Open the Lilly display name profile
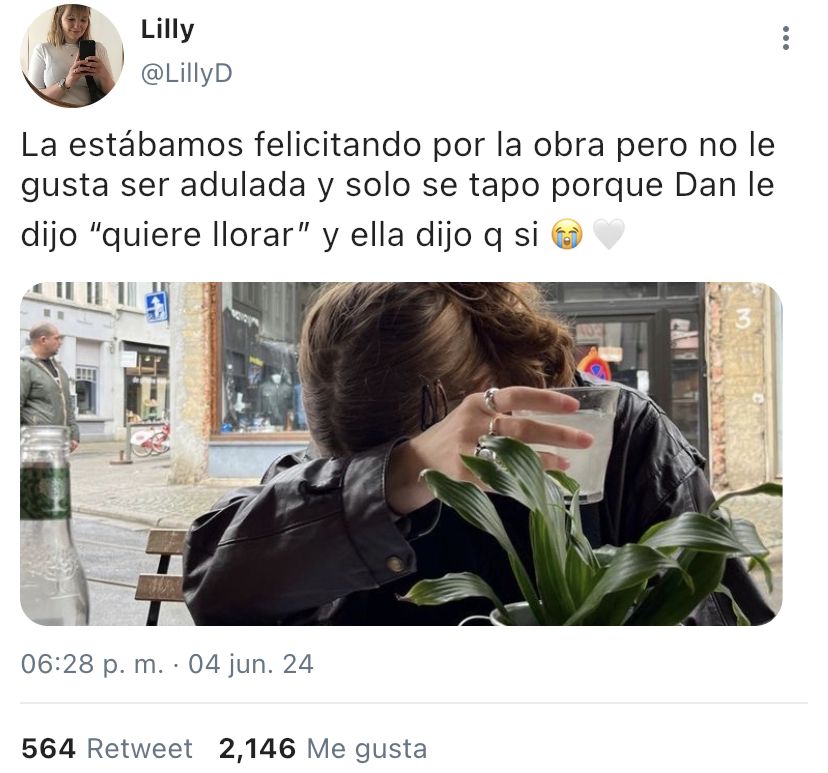This screenshot has height=773, width=828. click(x=167, y=29)
